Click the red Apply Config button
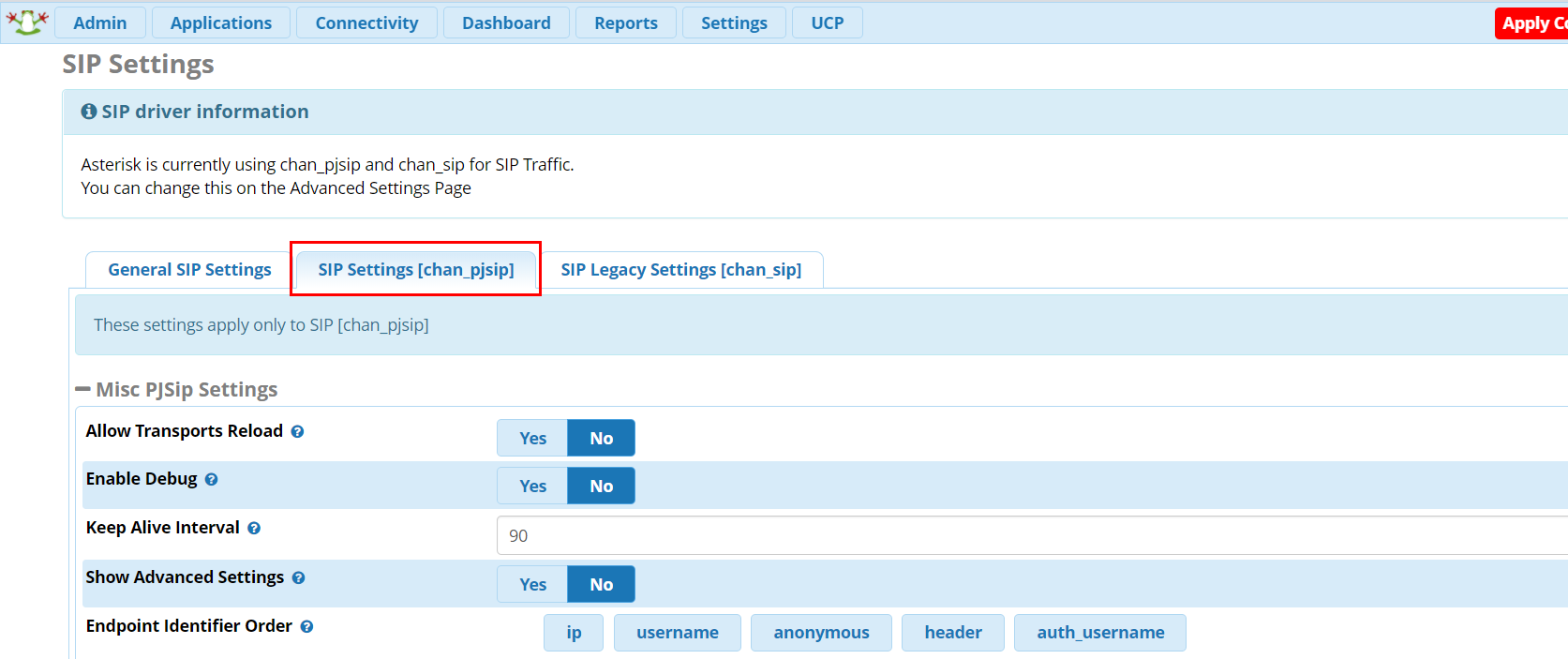Image resolution: width=1568 pixels, height=659 pixels. (1531, 23)
